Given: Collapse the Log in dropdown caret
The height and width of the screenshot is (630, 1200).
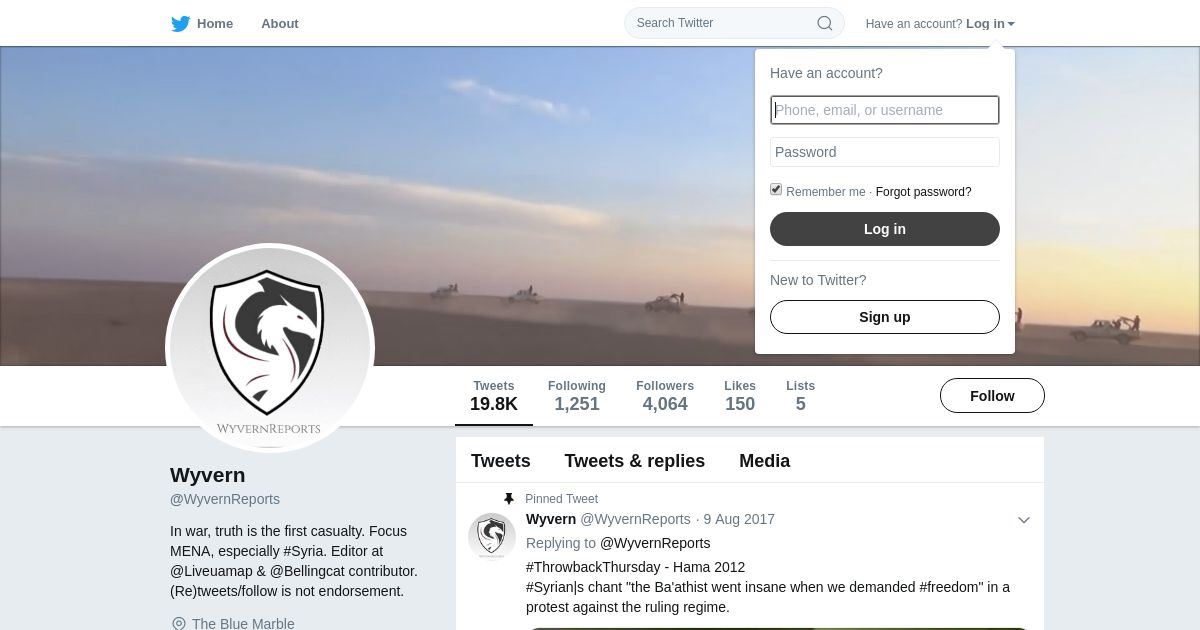Looking at the screenshot, I should 1011,24.
